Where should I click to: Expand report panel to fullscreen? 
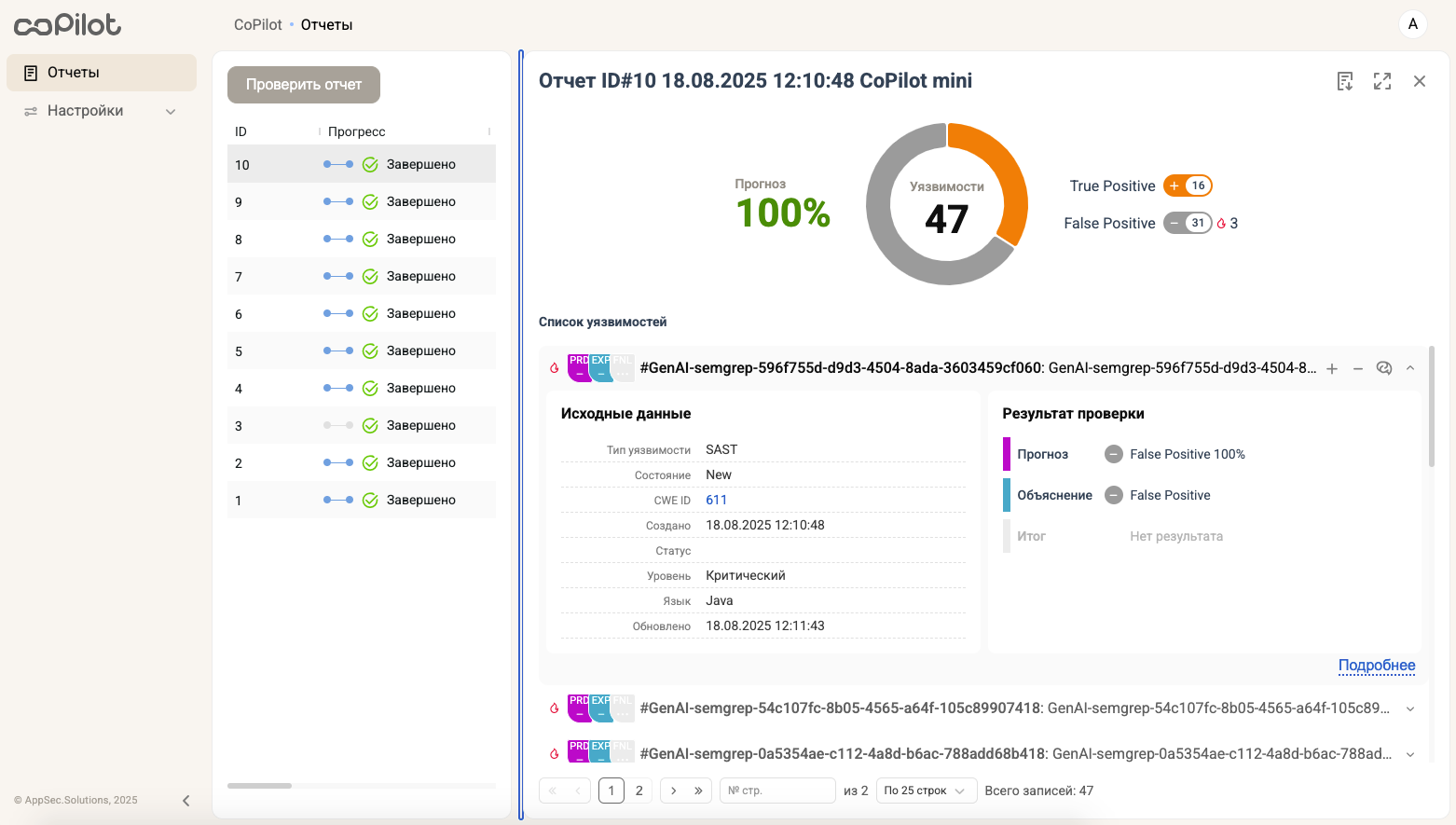pyautogui.click(x=1382, y=81)
